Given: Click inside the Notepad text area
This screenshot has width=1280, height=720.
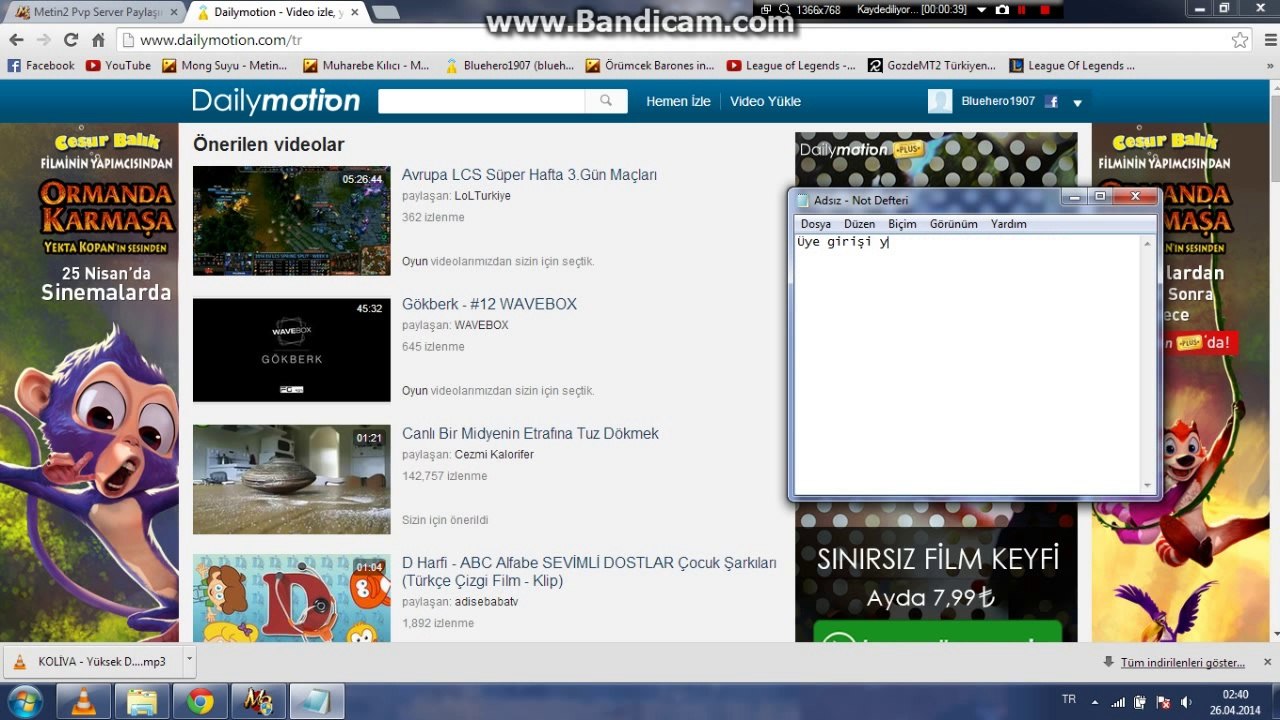Looking at the screenshot, I should pos(967,365).
